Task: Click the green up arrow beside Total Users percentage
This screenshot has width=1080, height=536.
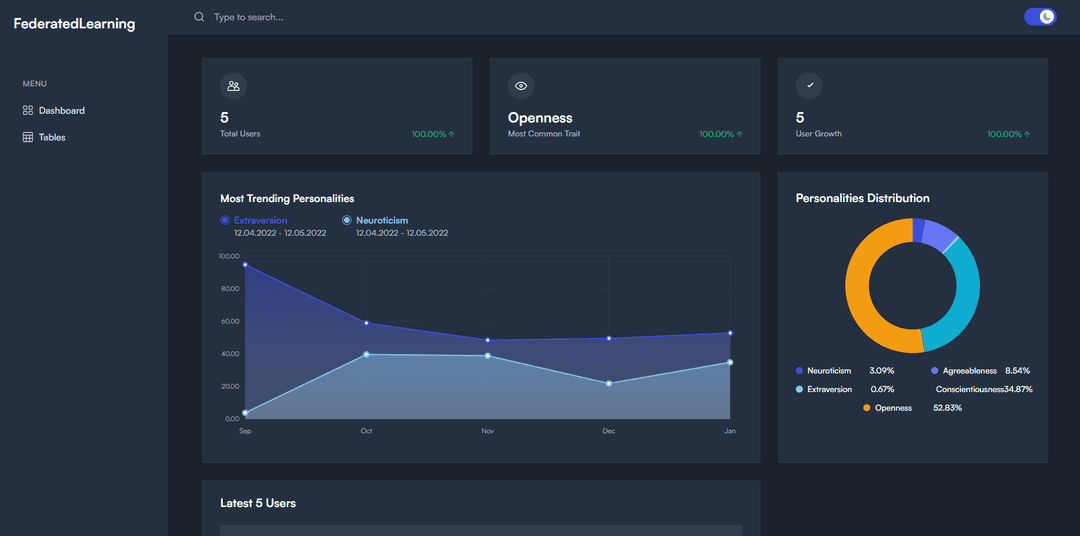Action: point(452,134)
